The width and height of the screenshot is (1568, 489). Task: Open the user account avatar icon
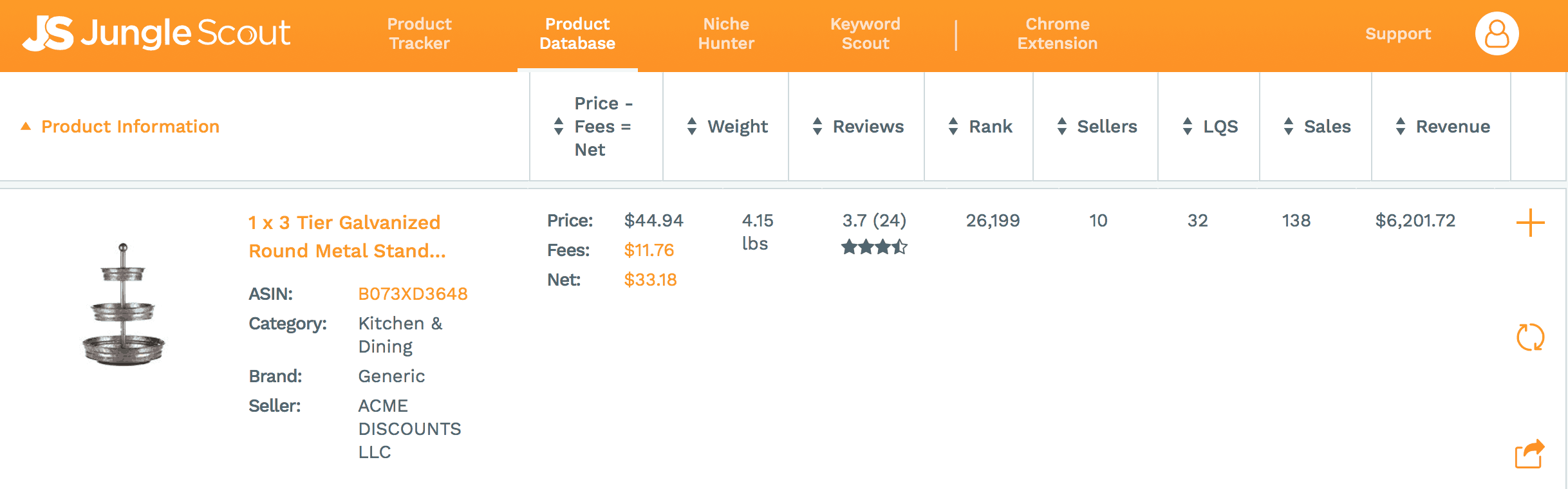[x=1497, y=33]
